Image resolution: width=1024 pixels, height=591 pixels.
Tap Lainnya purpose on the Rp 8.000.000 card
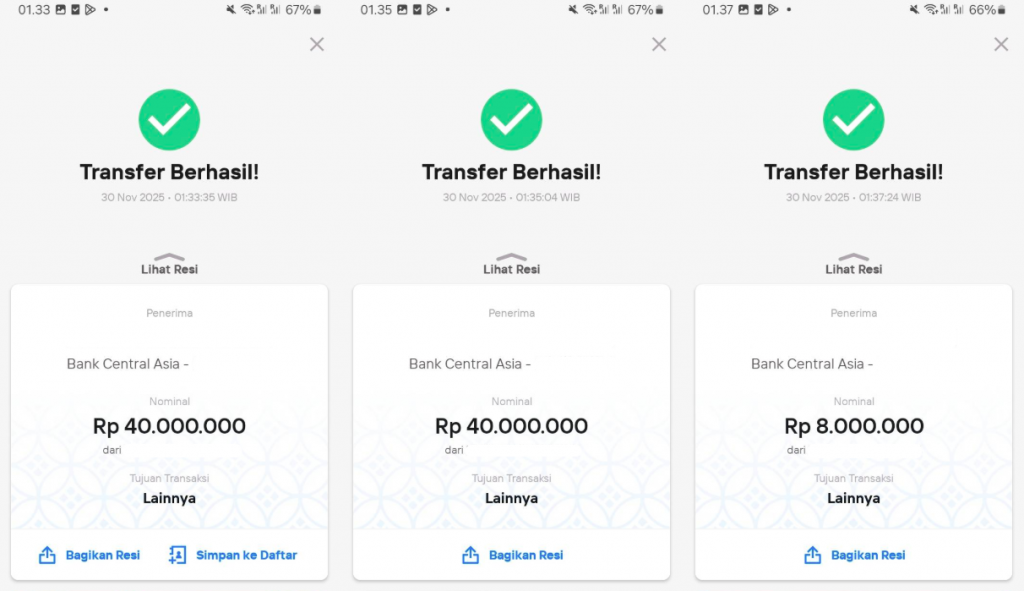click(x=854, y=498)
